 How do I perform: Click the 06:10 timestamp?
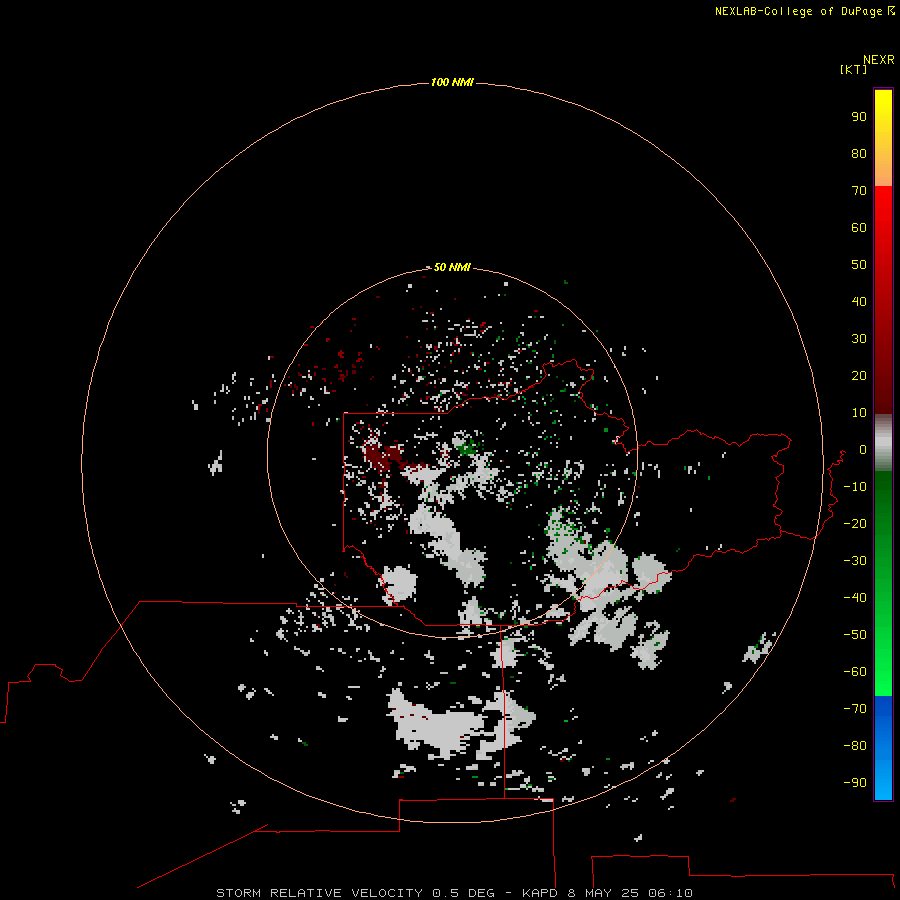[x=670, y=893]
